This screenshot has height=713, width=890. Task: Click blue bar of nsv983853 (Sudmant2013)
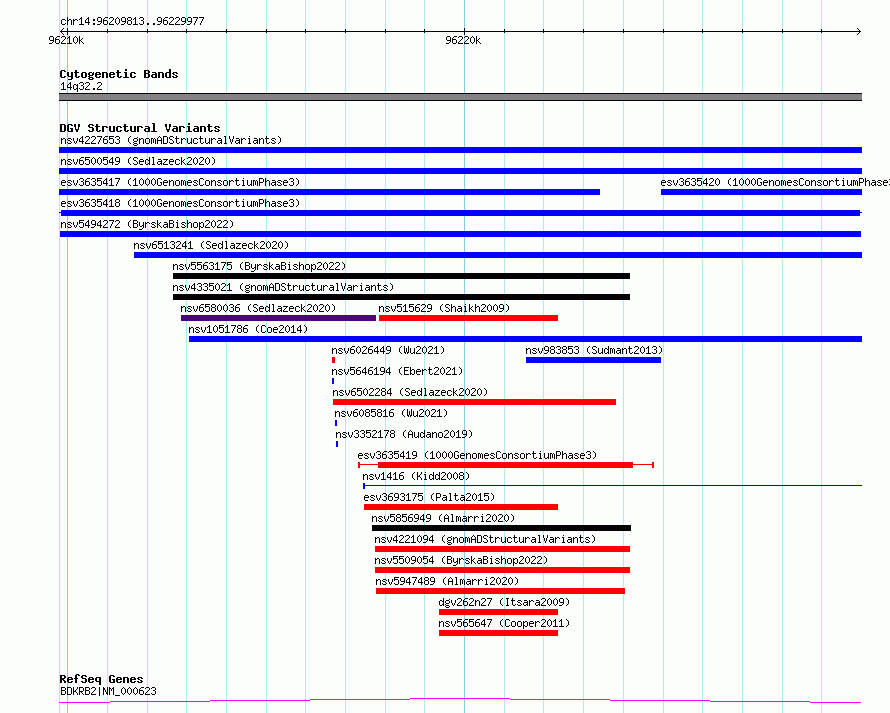[593, 360]
